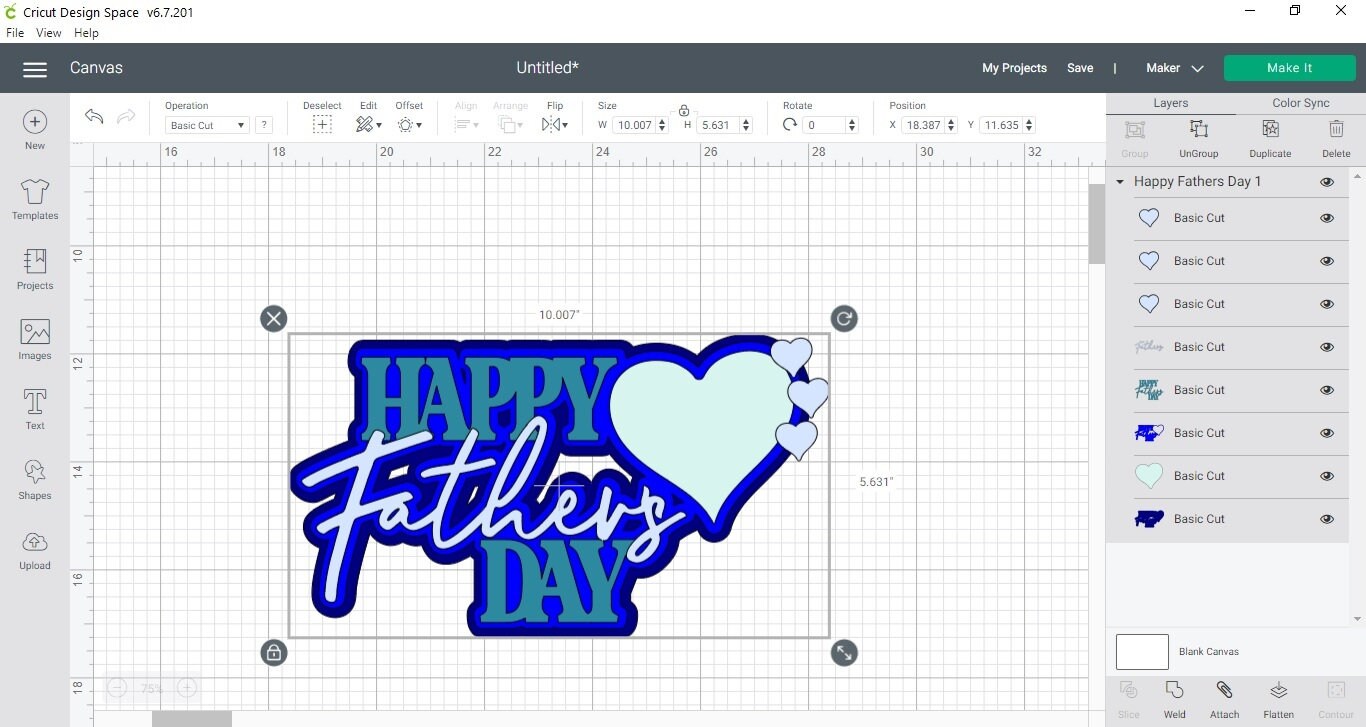Open the Maker machine dropdown

coord(1174,68)
